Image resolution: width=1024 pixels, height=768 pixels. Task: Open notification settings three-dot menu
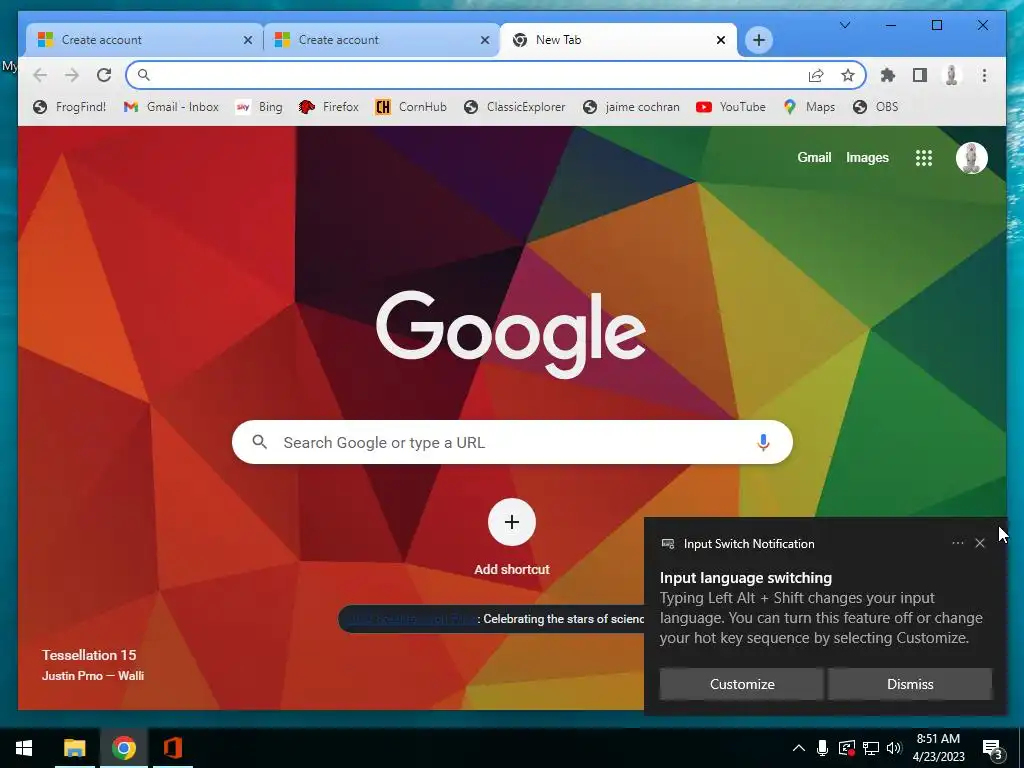click(957, 543)
